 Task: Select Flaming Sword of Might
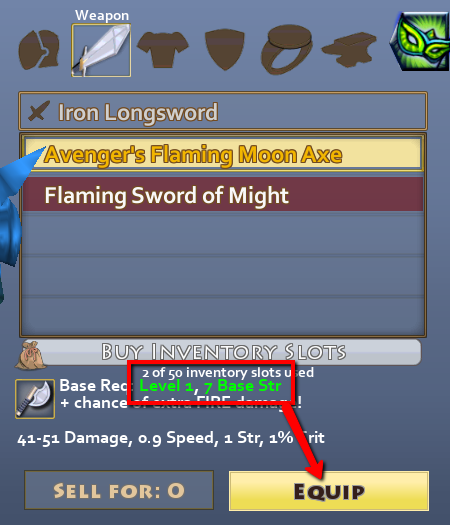tap(223, 195)
